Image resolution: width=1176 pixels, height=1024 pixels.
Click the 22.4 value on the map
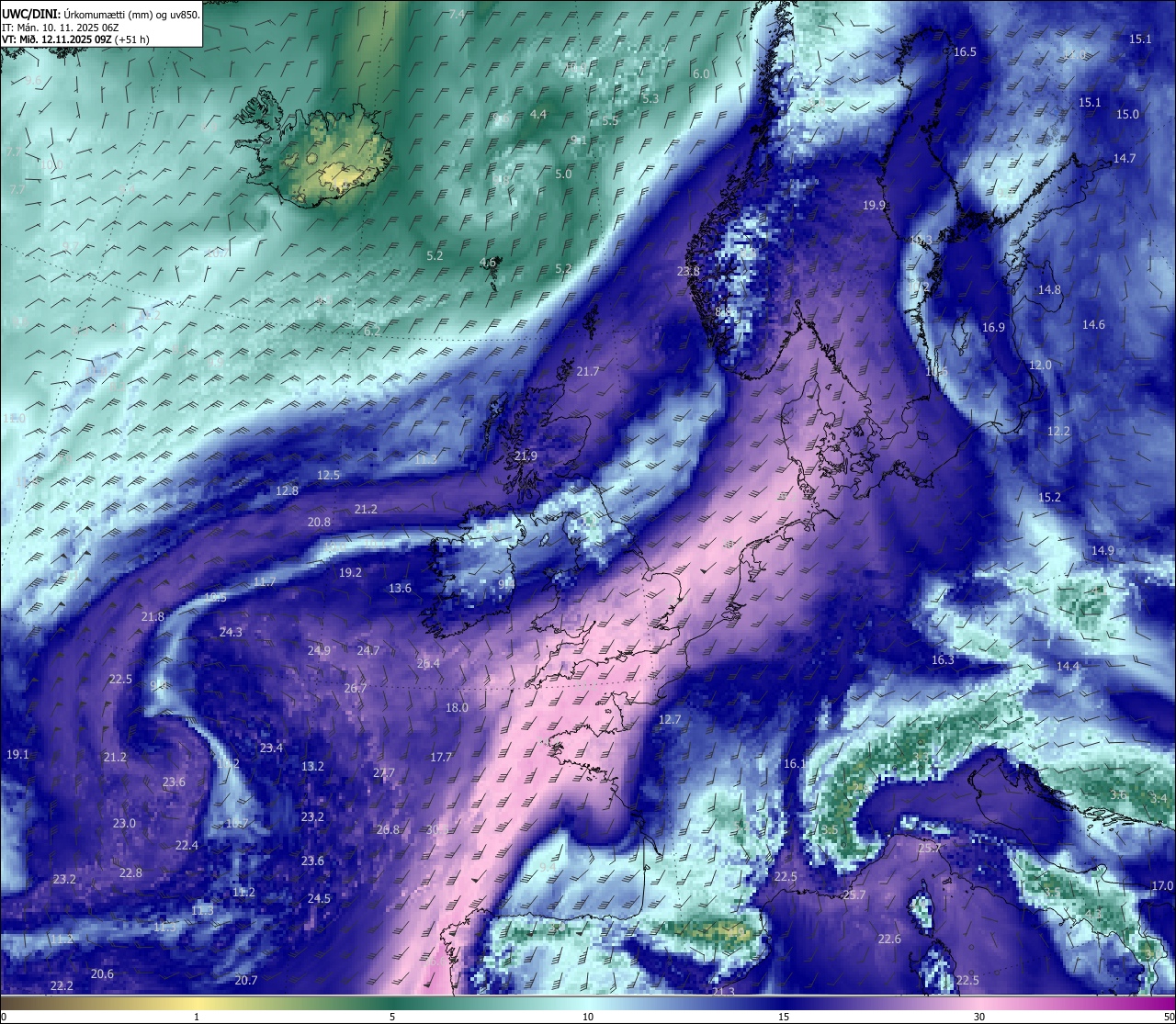click(x=187, y=846)
